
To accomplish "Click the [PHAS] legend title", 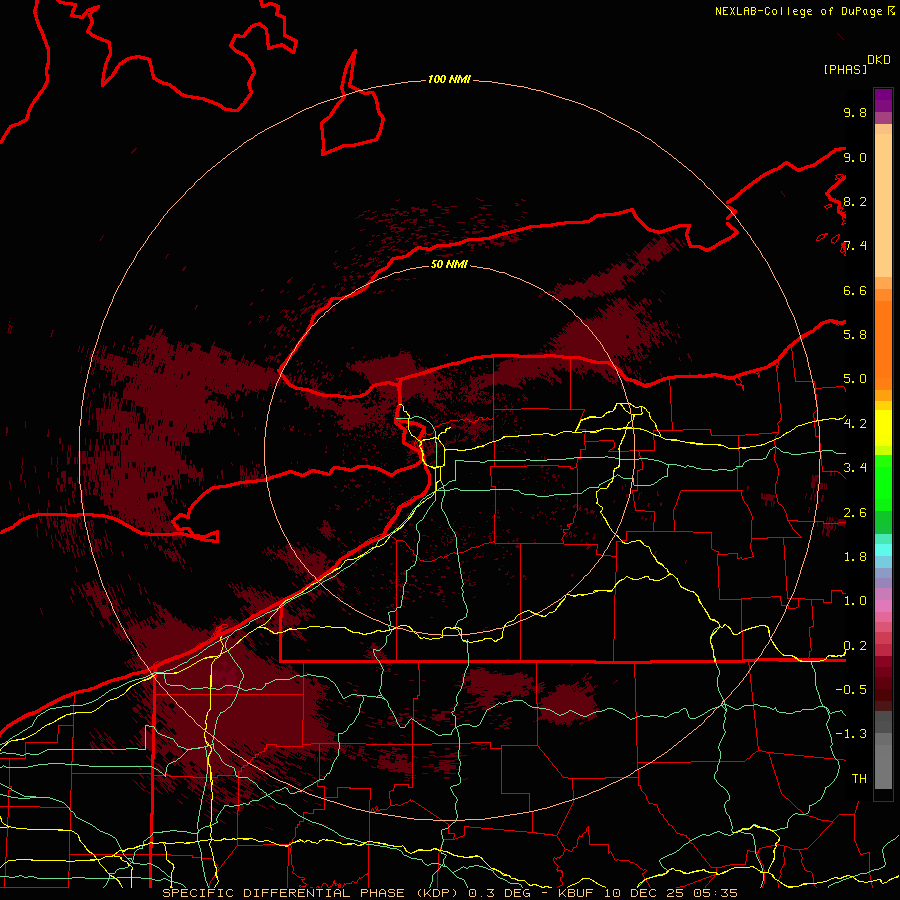I will (845, 70).
